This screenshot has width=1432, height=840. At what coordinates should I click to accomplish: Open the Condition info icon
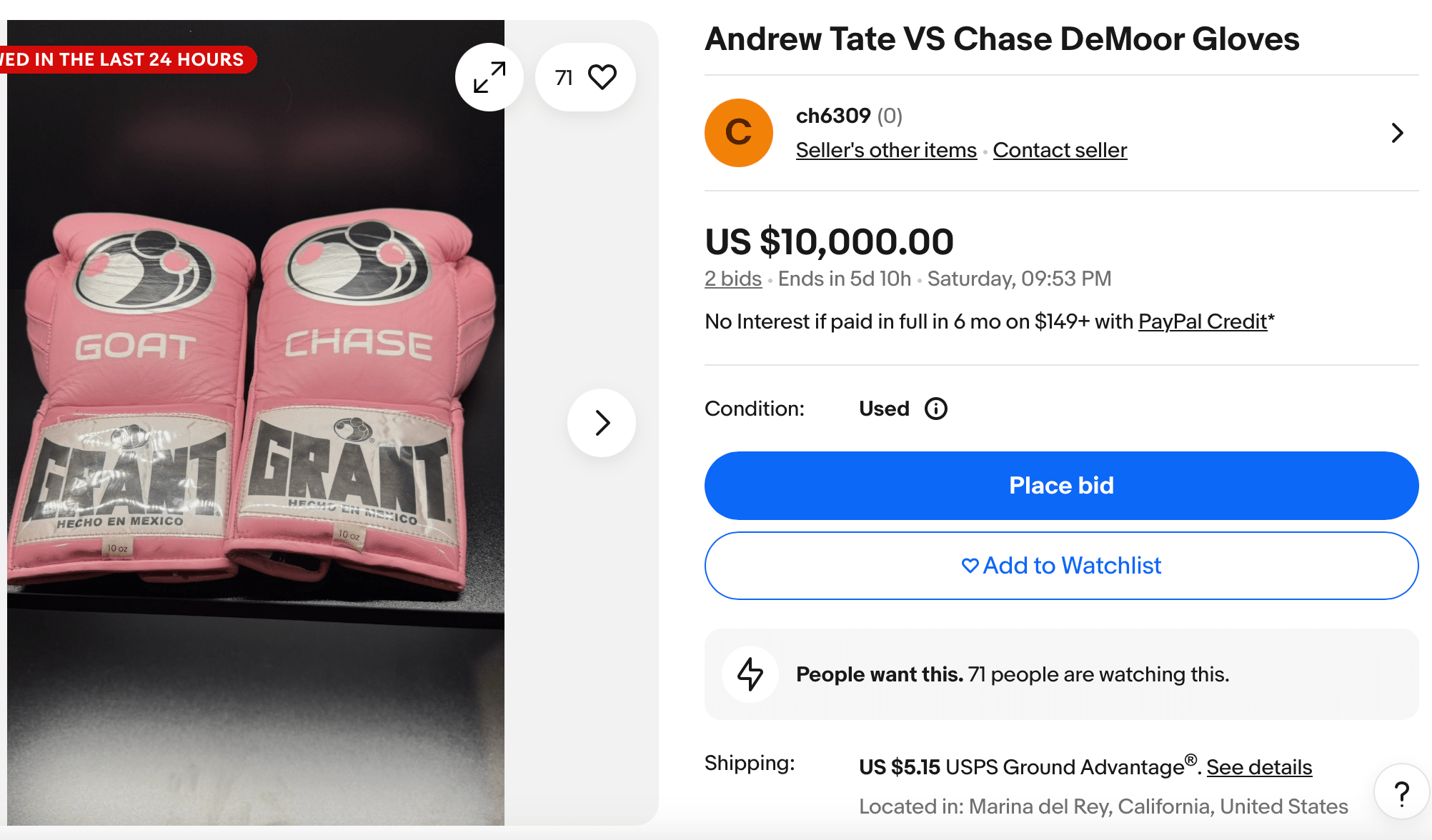click(935, 409)
